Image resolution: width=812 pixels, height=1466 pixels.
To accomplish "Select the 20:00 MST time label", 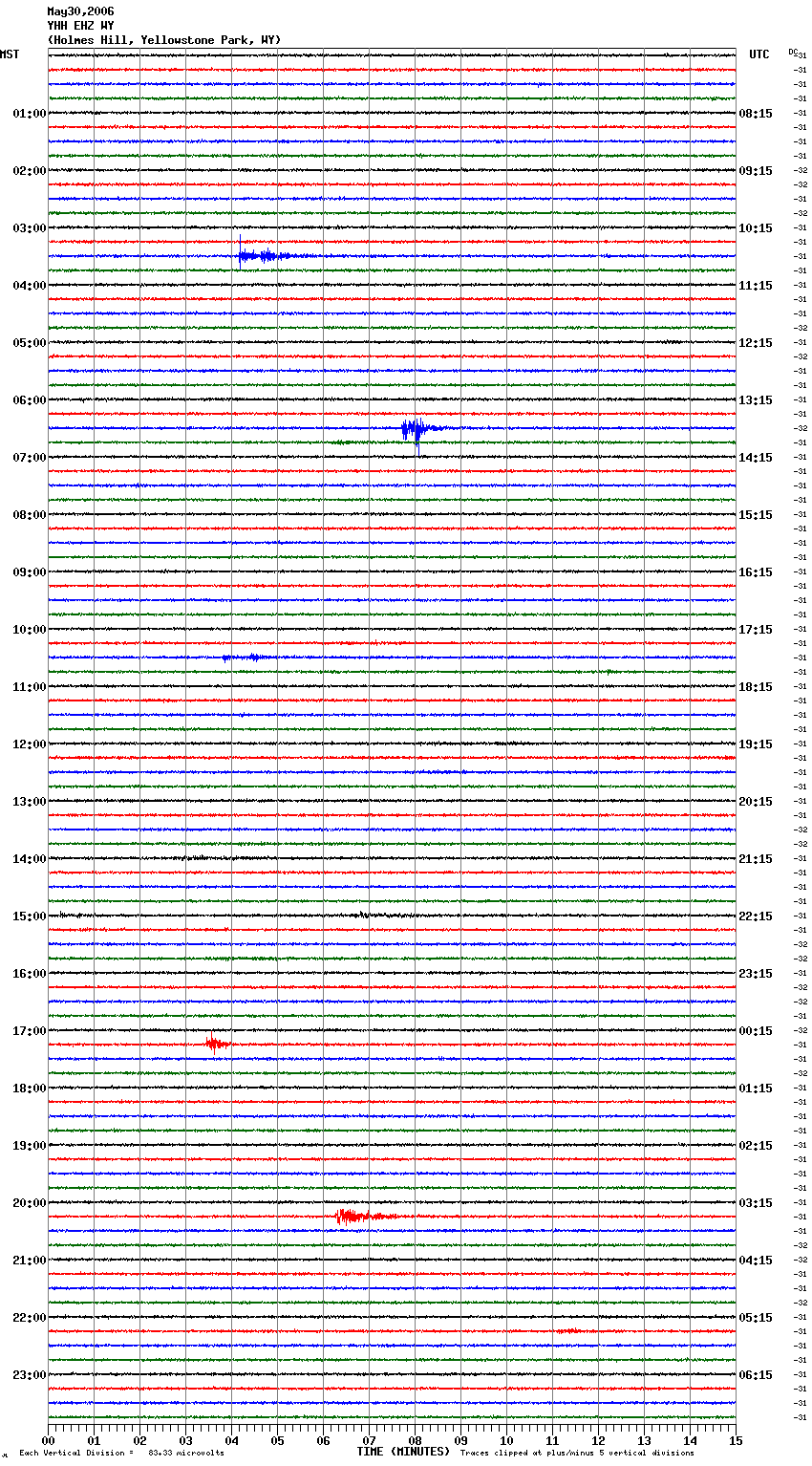I will pyautogui.click(x=30, y=1203).
